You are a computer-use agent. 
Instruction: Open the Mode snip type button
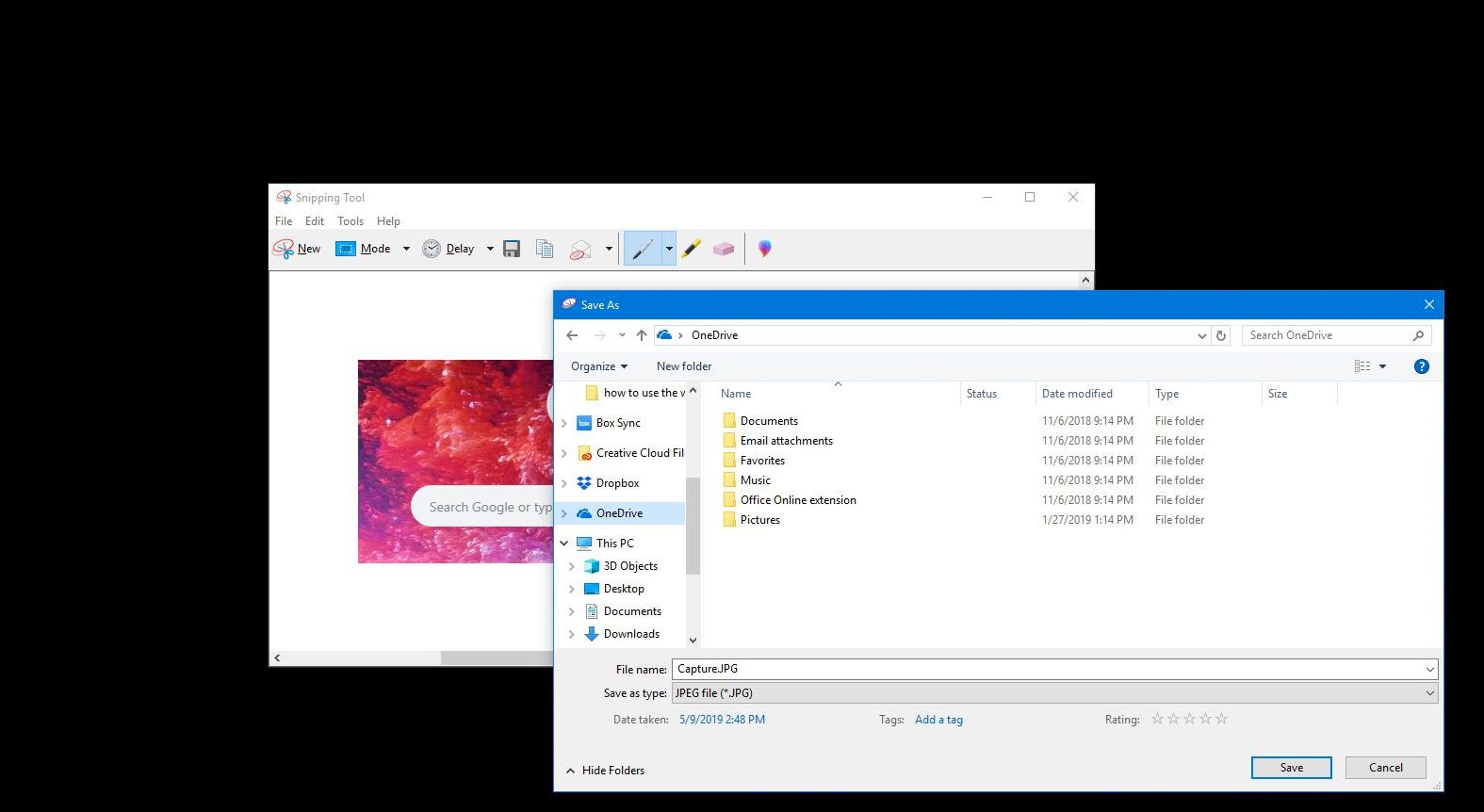point(364,249)
